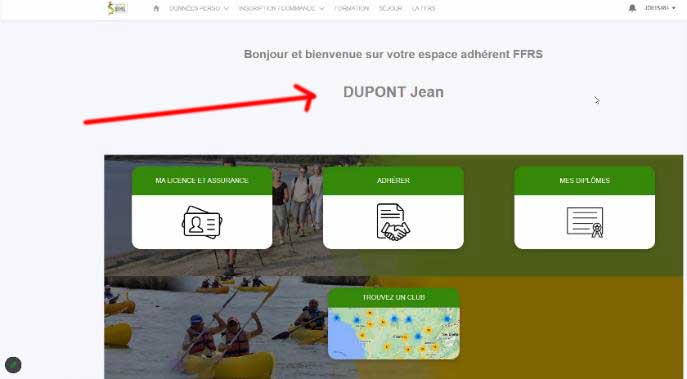
Task: Click the diploma certificate icon
Action: 585,222
